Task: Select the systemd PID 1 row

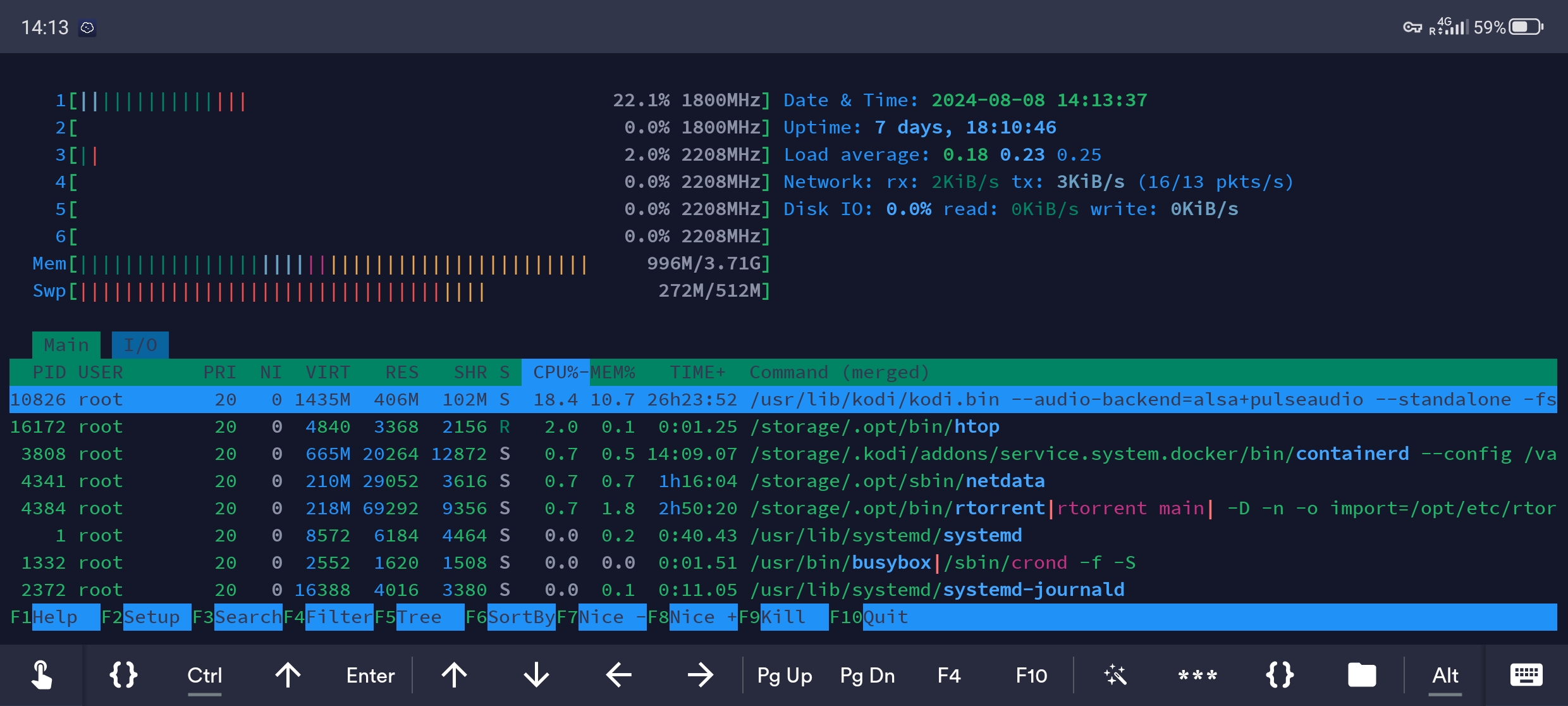Action: 783,535
